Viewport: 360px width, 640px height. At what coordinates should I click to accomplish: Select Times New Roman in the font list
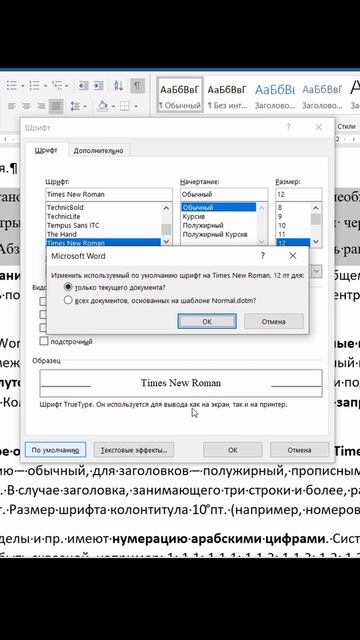click(x=103, y=243)
